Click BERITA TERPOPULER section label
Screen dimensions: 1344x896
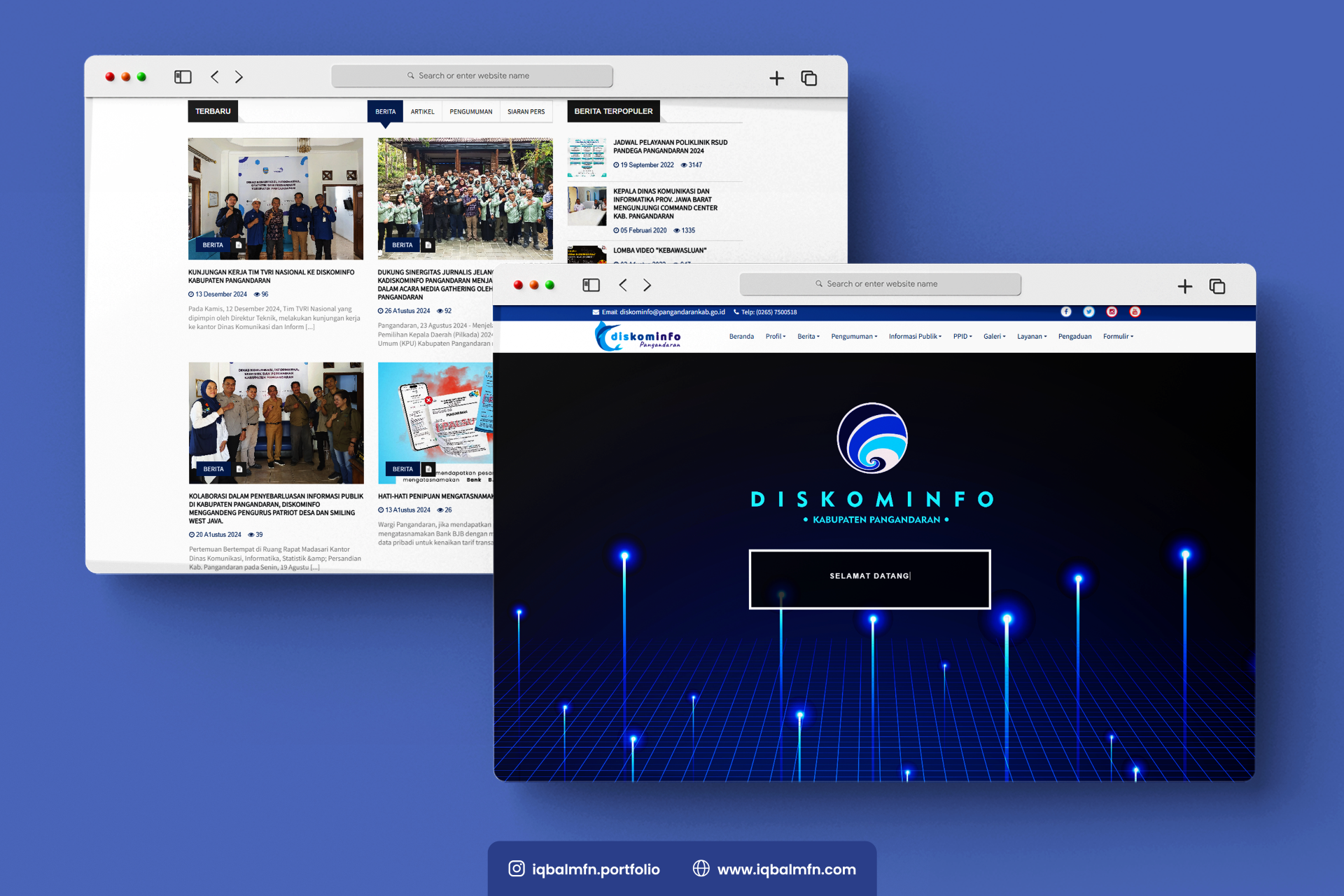point(613,111)
